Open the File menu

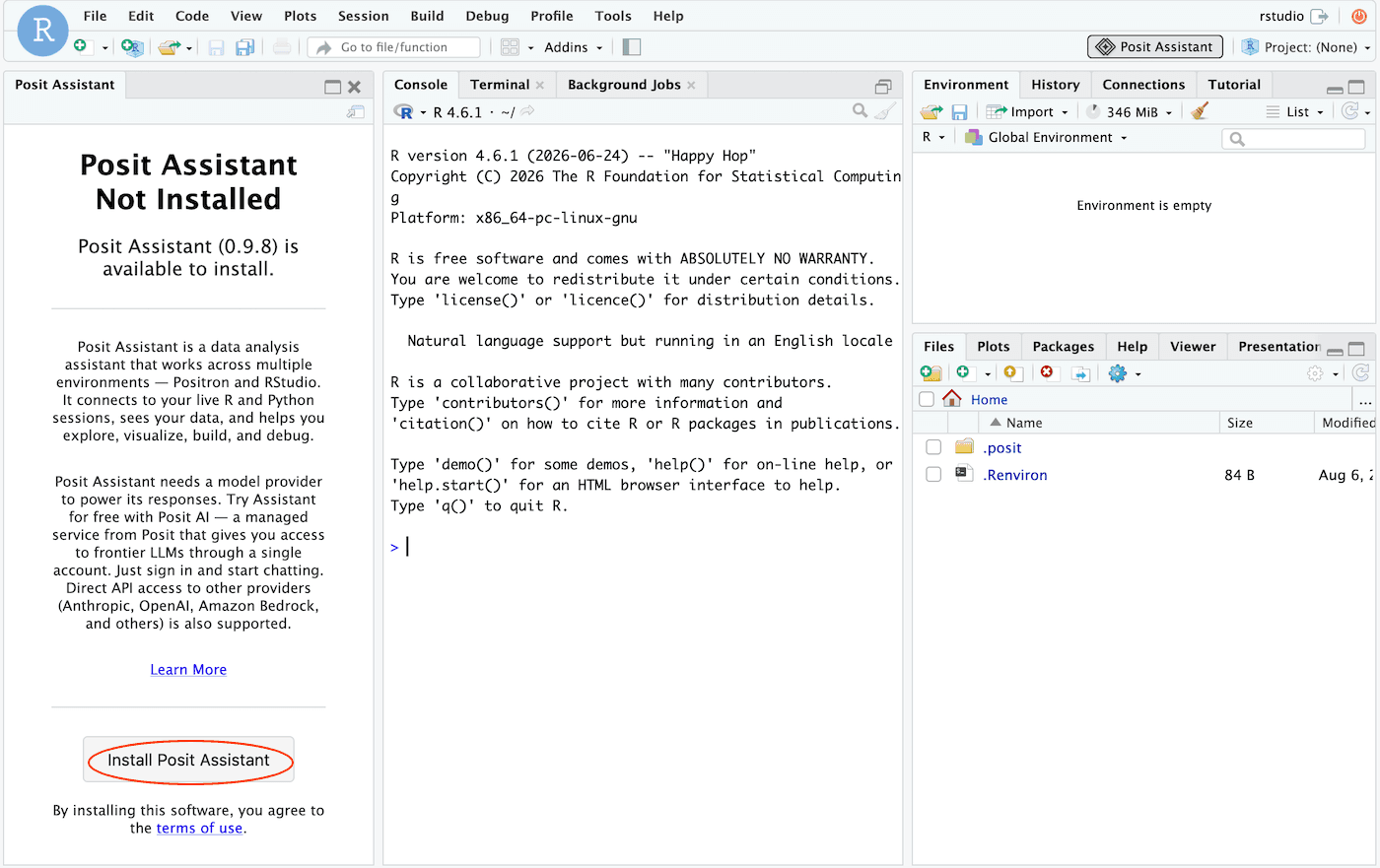point(96,16)
